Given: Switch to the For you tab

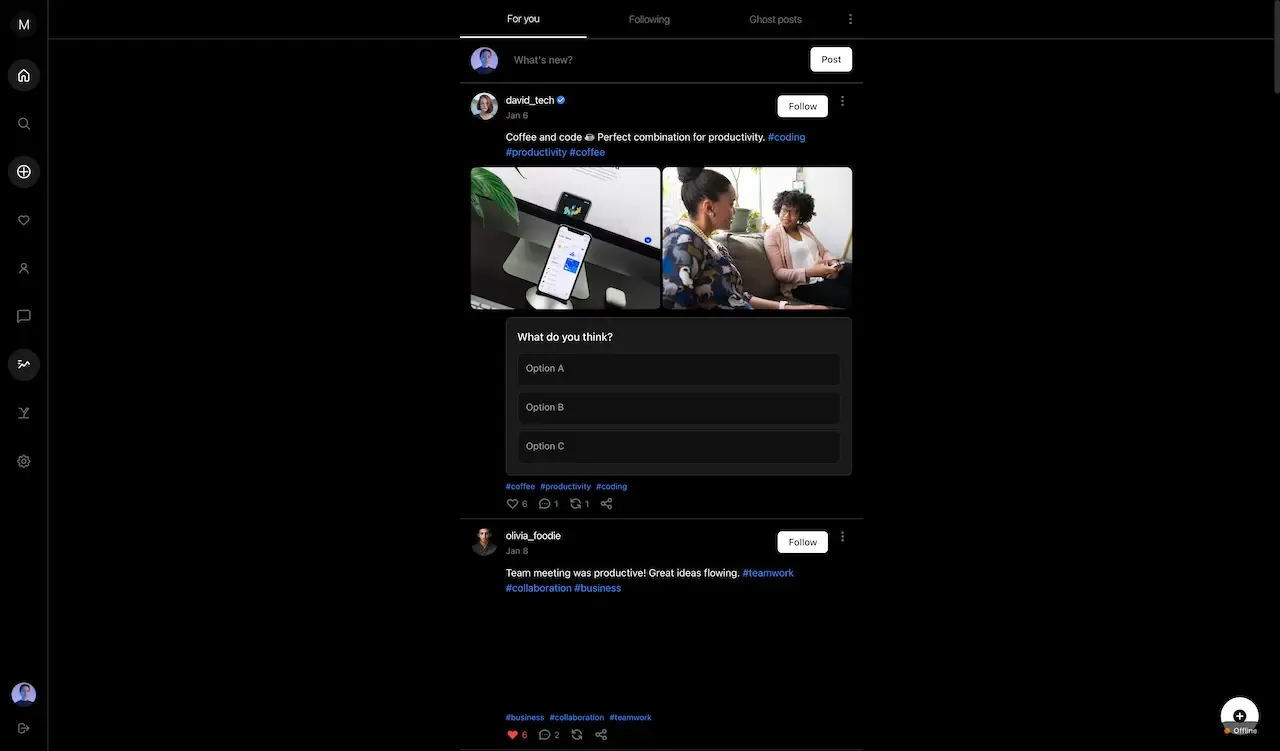Looking at the screenshot, I should click(x=523, y=19).
